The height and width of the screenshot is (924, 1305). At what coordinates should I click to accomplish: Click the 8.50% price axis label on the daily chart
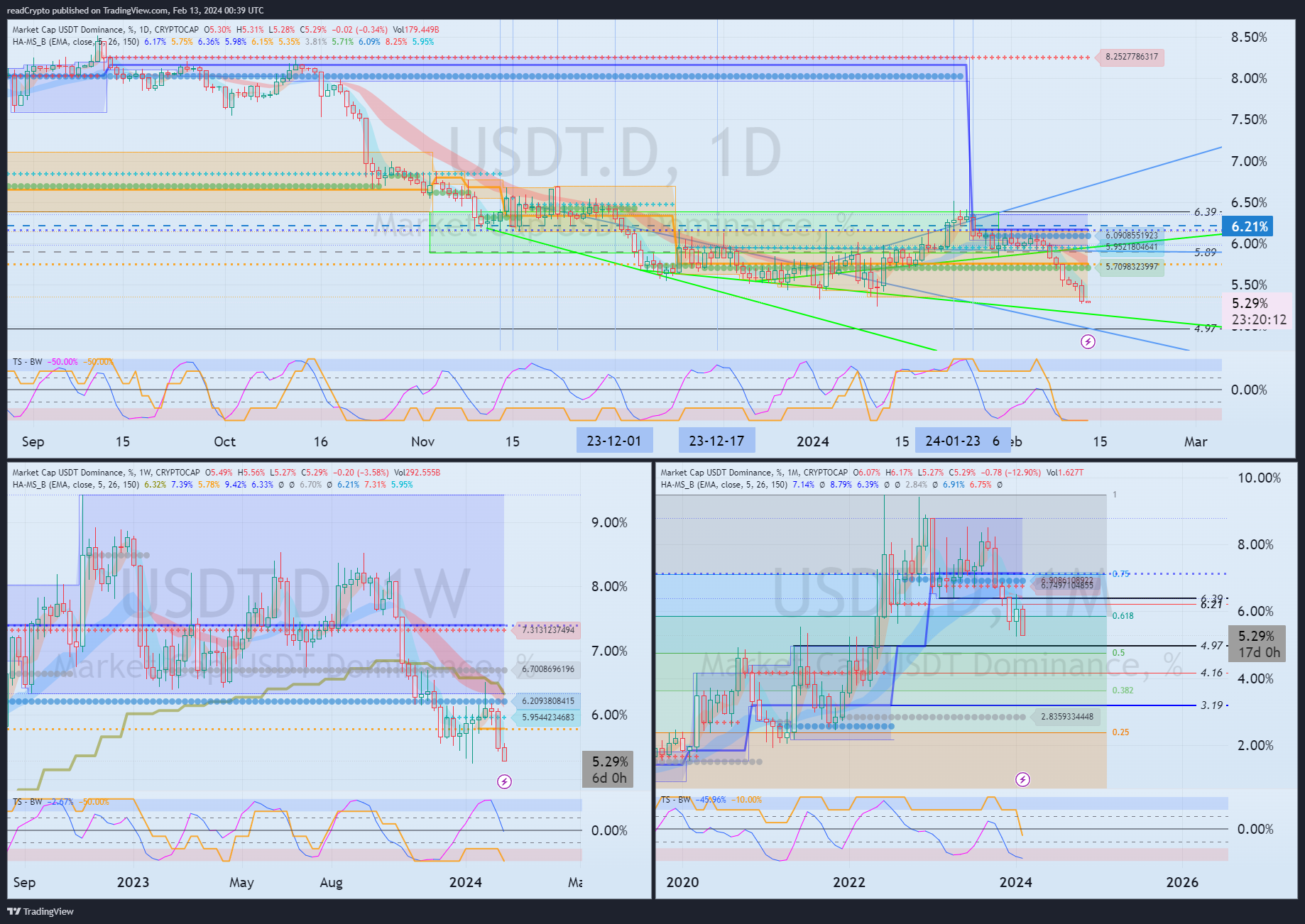(x=1249, y=38)
